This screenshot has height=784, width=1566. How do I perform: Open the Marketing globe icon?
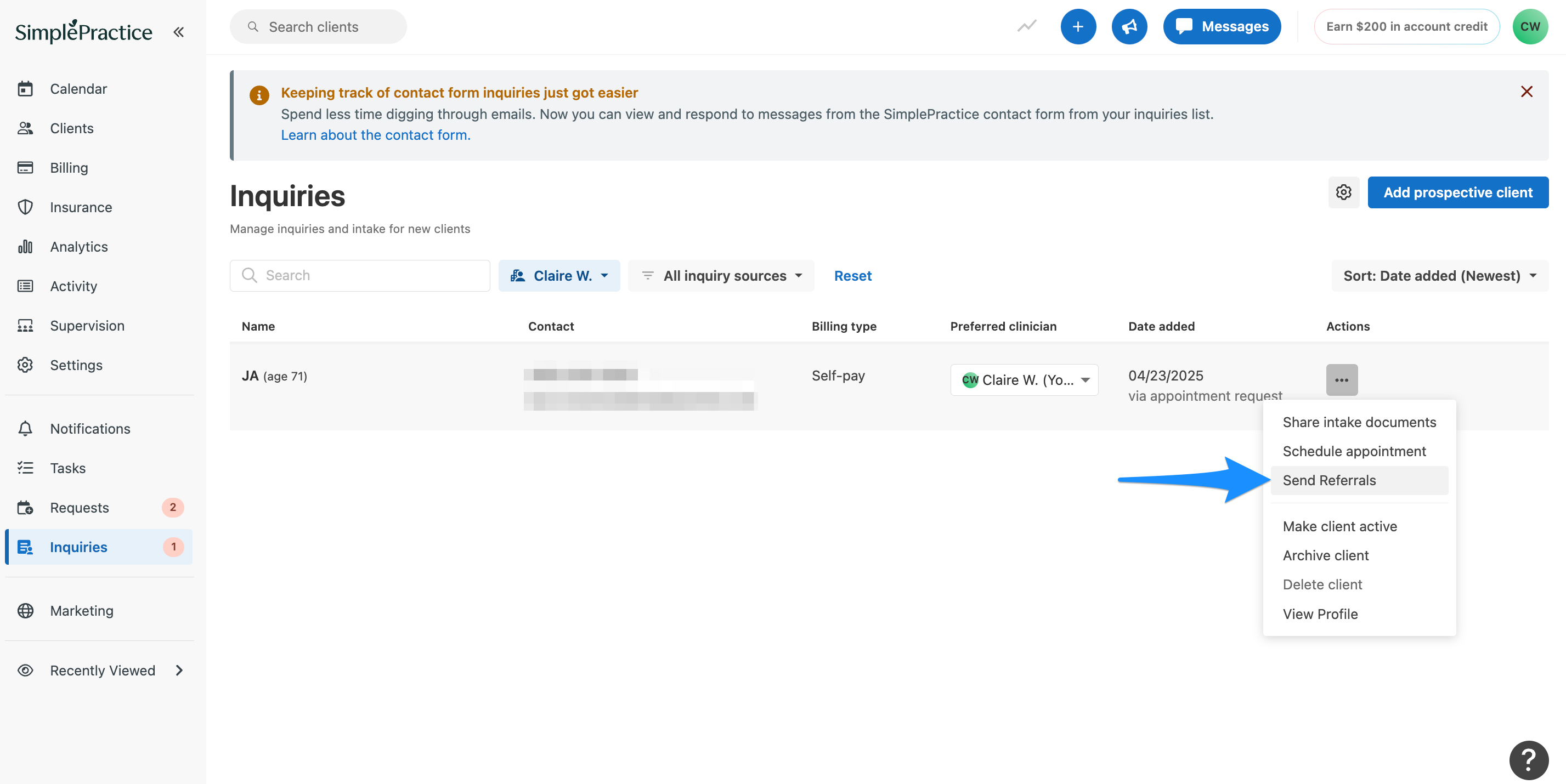coord(25,611)
